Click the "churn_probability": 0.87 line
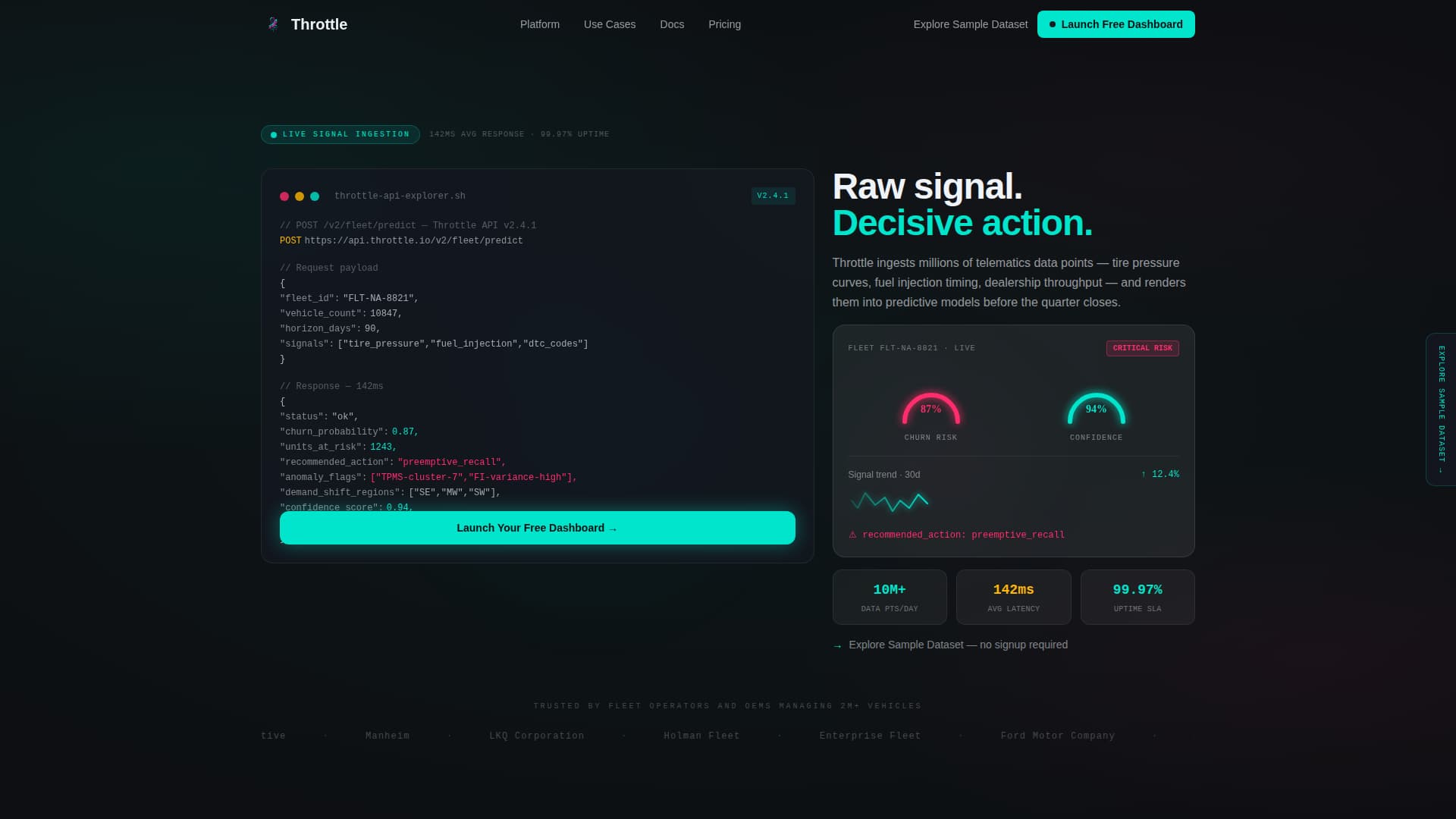The image size is (1456, 819). pyautogui.click(x=350, y=431)
